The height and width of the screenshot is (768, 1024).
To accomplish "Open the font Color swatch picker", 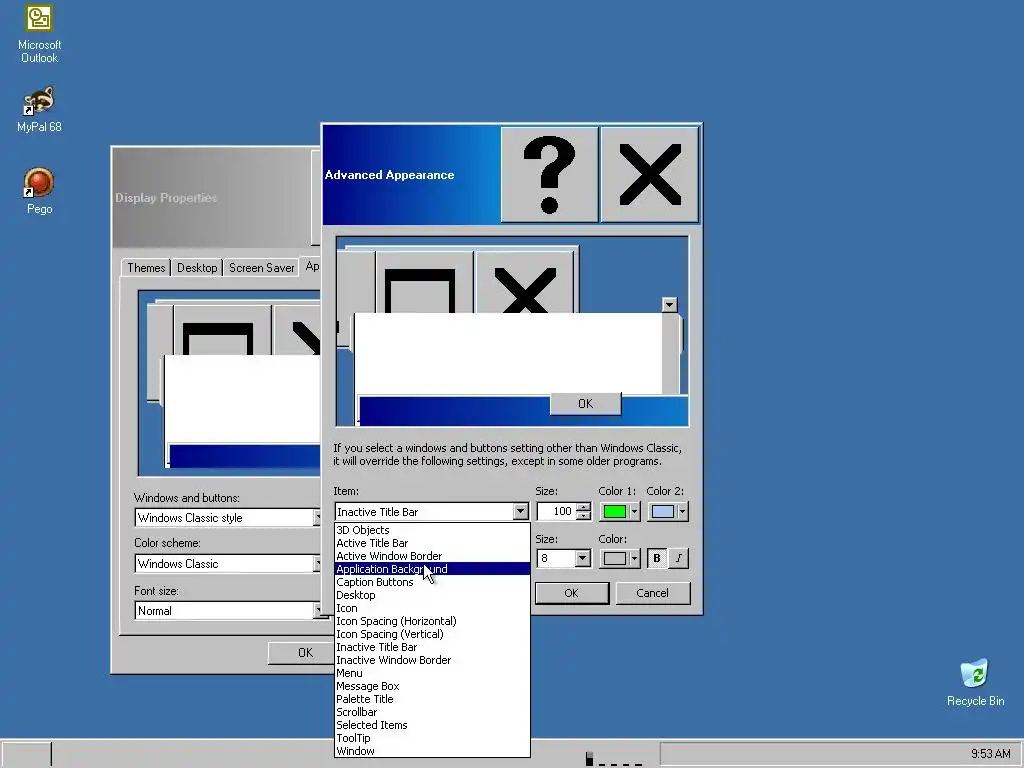I will (620, 558).
